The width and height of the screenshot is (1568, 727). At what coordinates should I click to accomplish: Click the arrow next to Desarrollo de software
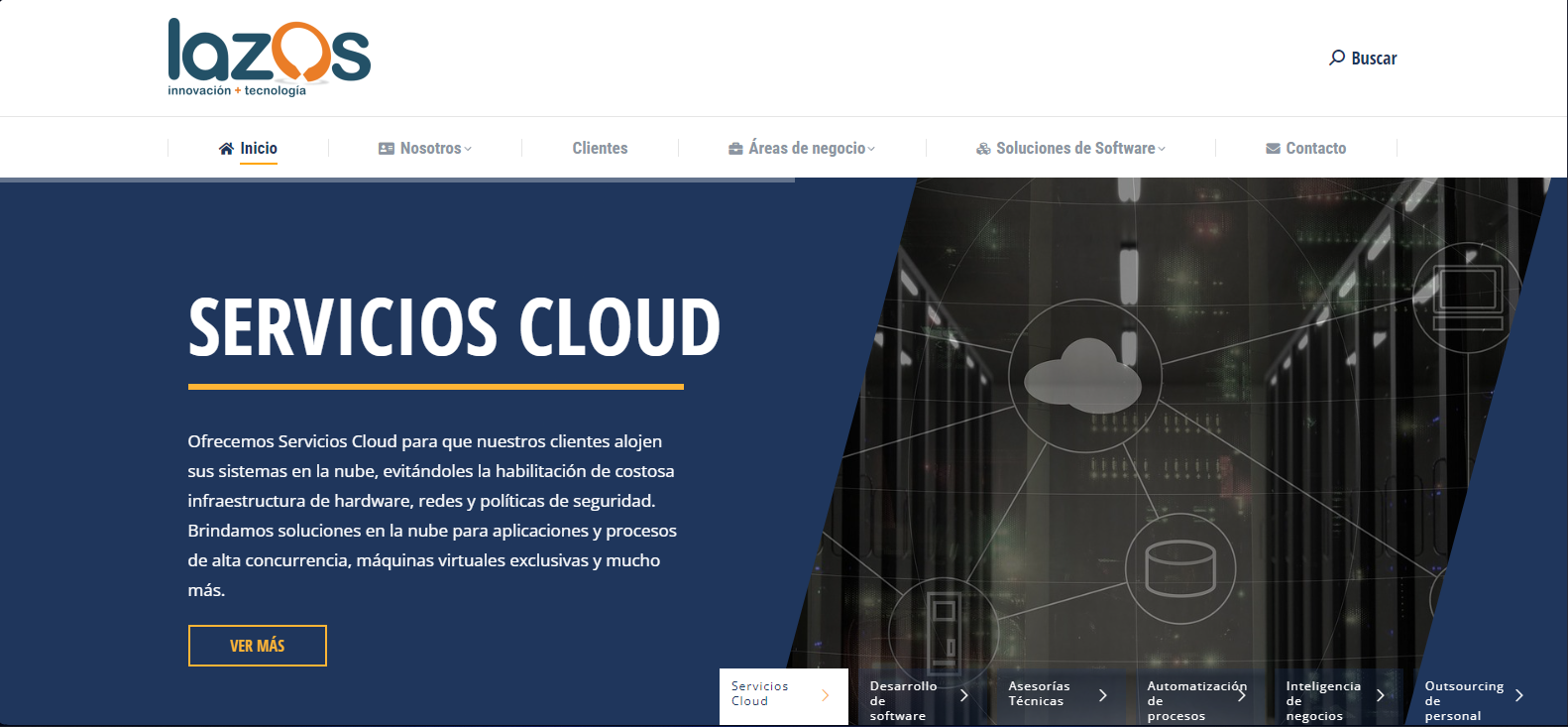(963, 695)
